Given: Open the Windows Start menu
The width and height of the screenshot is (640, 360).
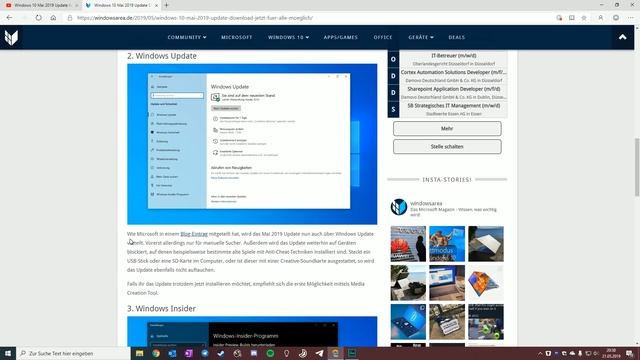Looking at the screenshot, I should pyautogui.click(x=8, y=353).
